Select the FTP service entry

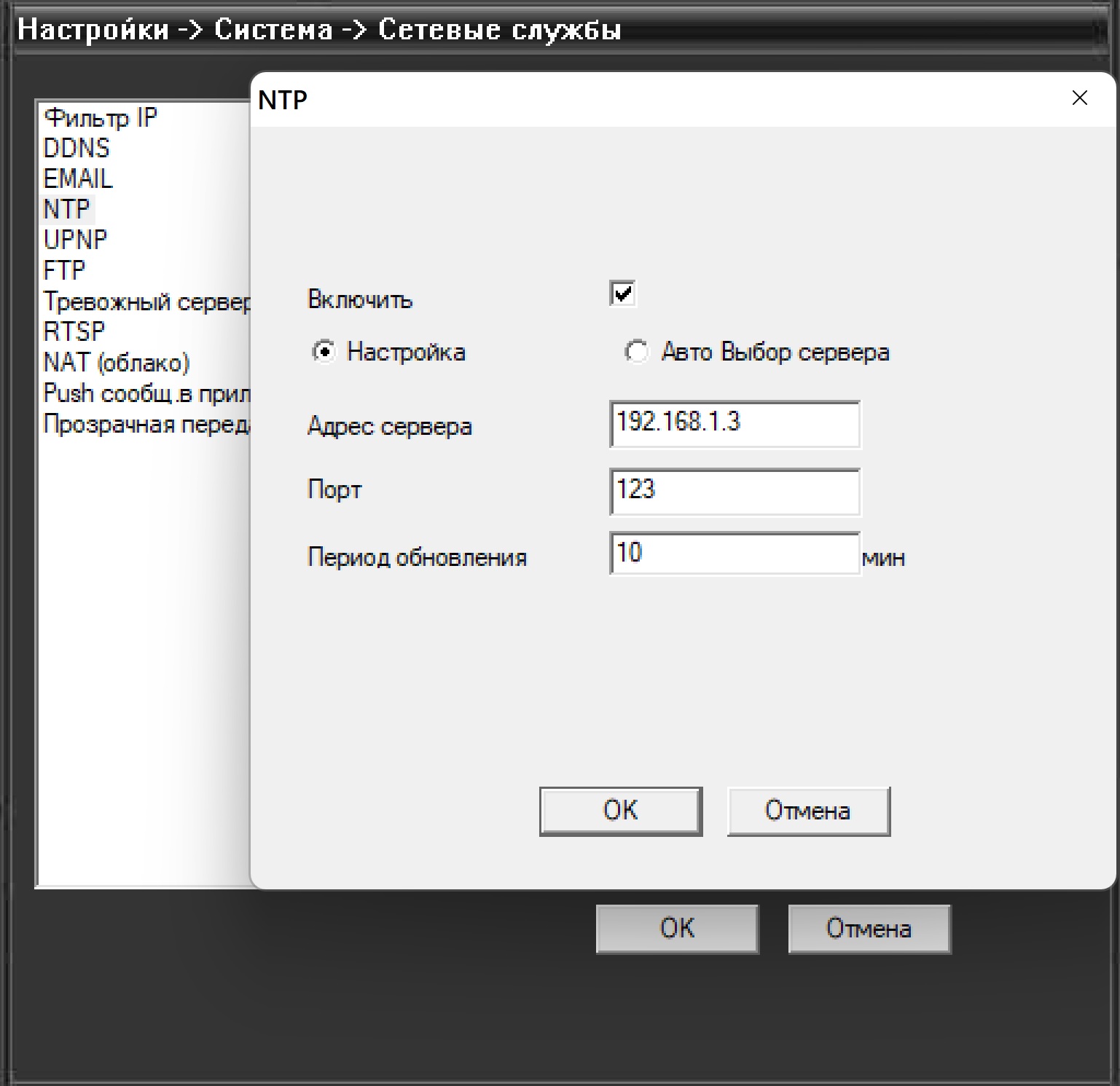tap(65, 270)
